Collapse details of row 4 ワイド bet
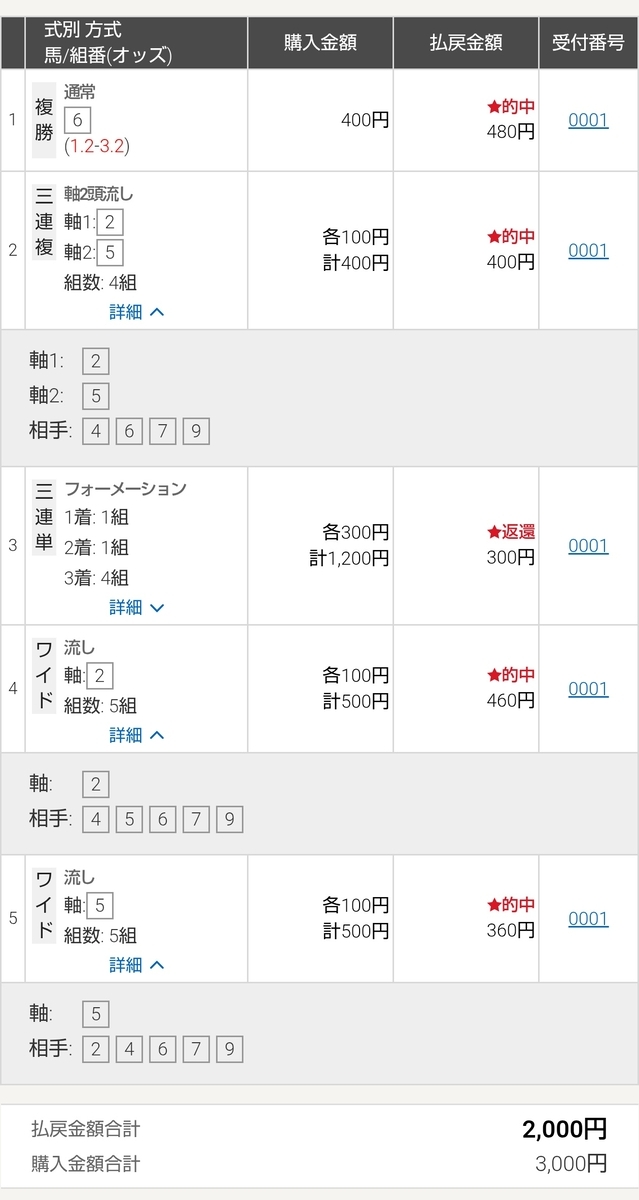 click(137, 735)
